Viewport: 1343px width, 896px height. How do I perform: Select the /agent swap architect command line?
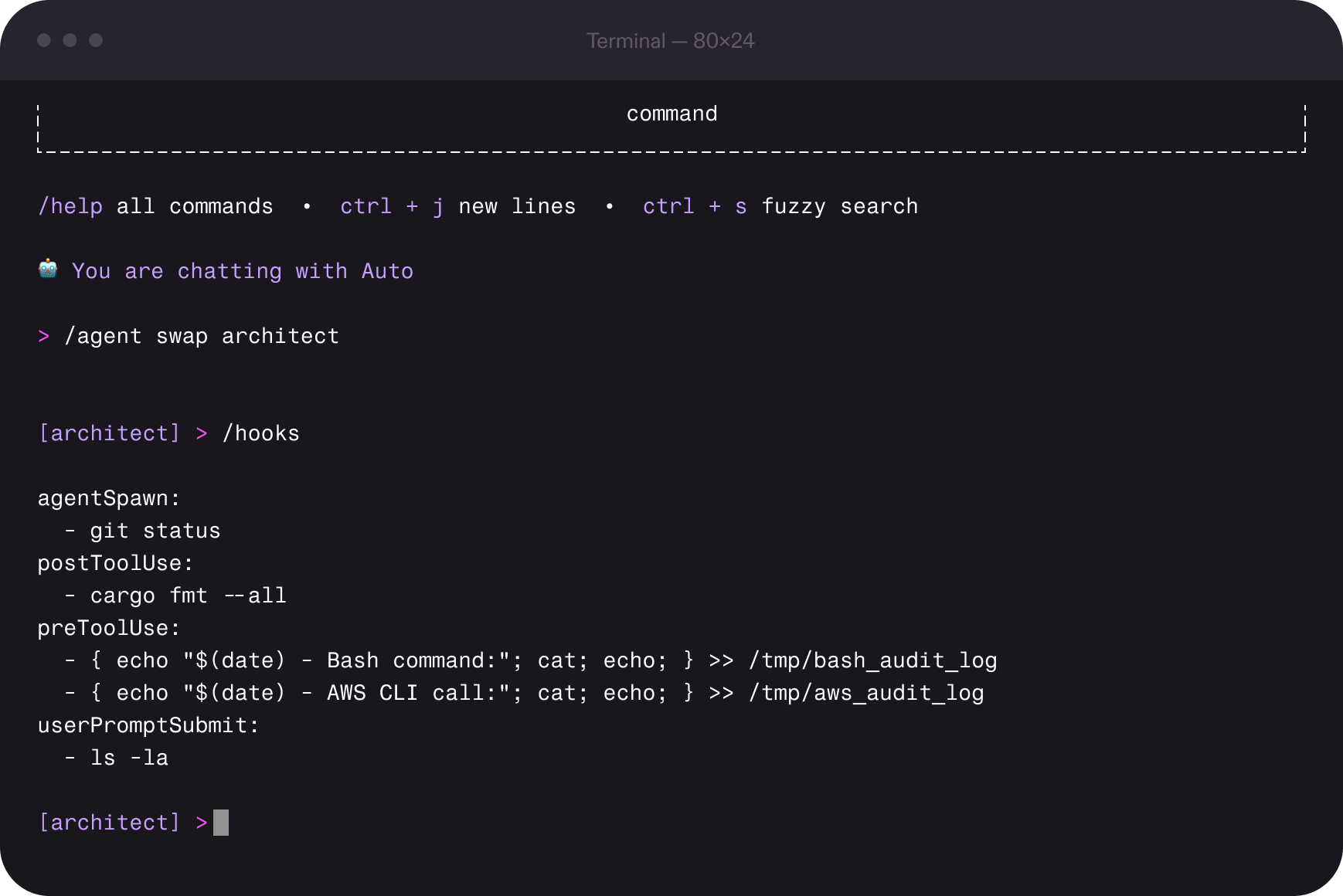click(202, 336)
